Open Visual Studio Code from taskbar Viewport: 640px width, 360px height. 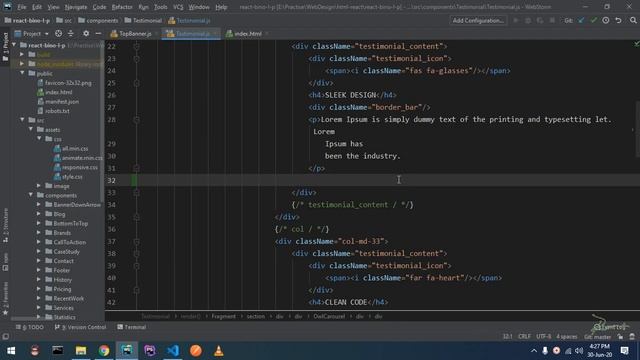point(173,351)
